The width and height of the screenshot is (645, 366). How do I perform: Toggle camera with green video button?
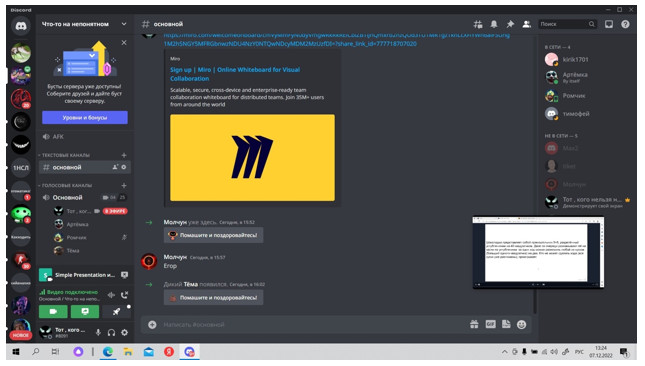pyautogui.click(x=53, y=311)
